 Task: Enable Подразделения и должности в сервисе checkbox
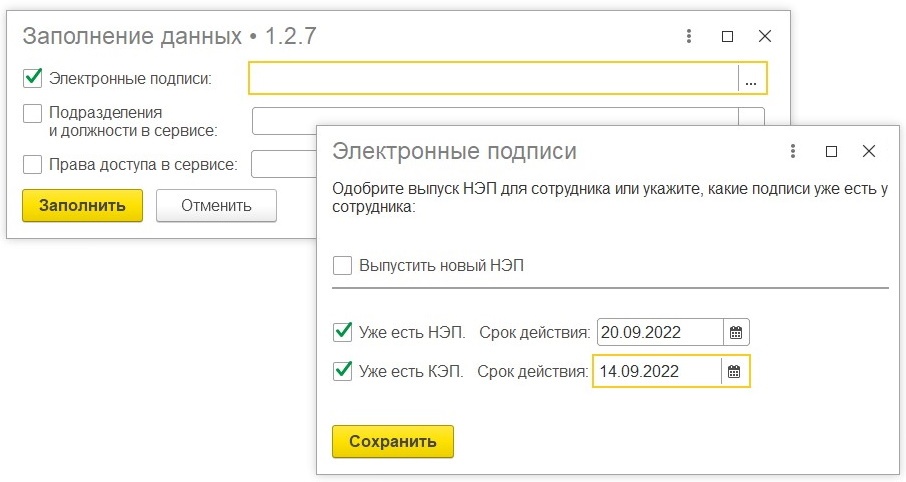coord(32,113)
